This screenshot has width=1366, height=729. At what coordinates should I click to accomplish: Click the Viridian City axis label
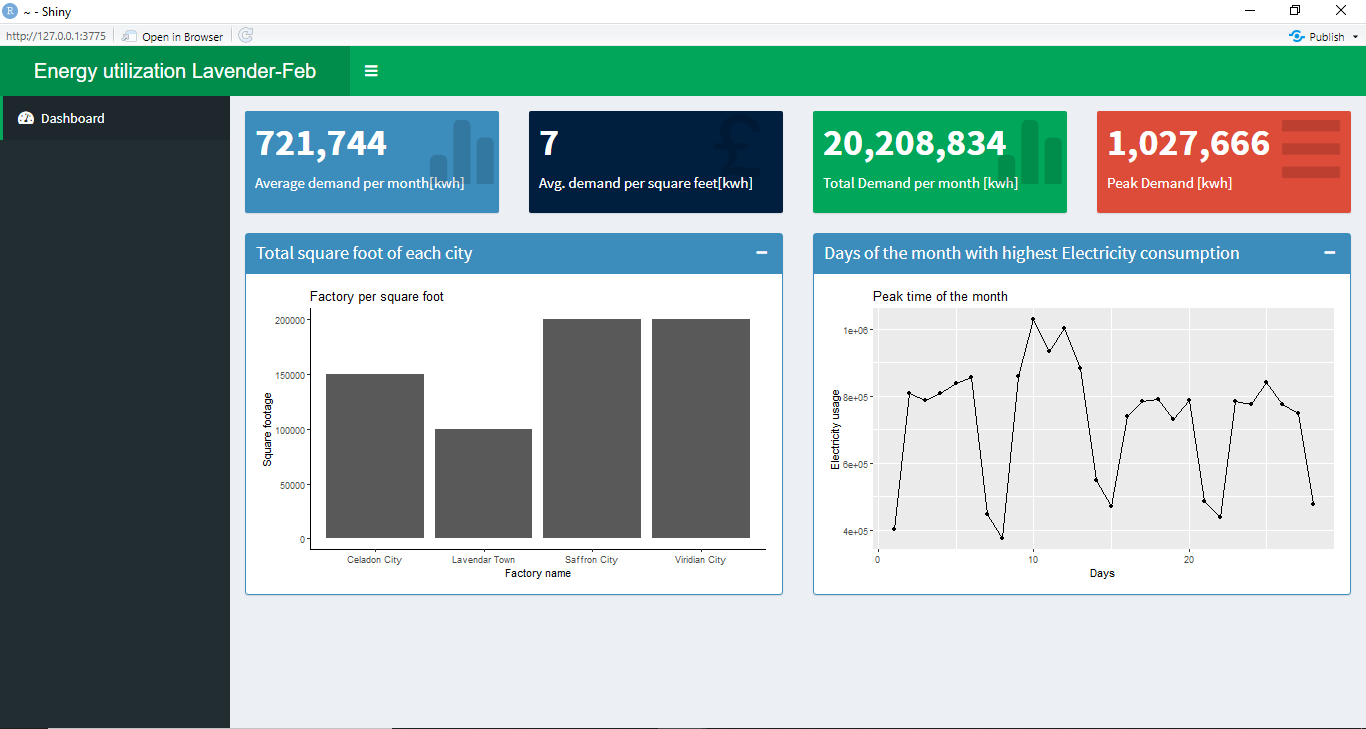700,560
